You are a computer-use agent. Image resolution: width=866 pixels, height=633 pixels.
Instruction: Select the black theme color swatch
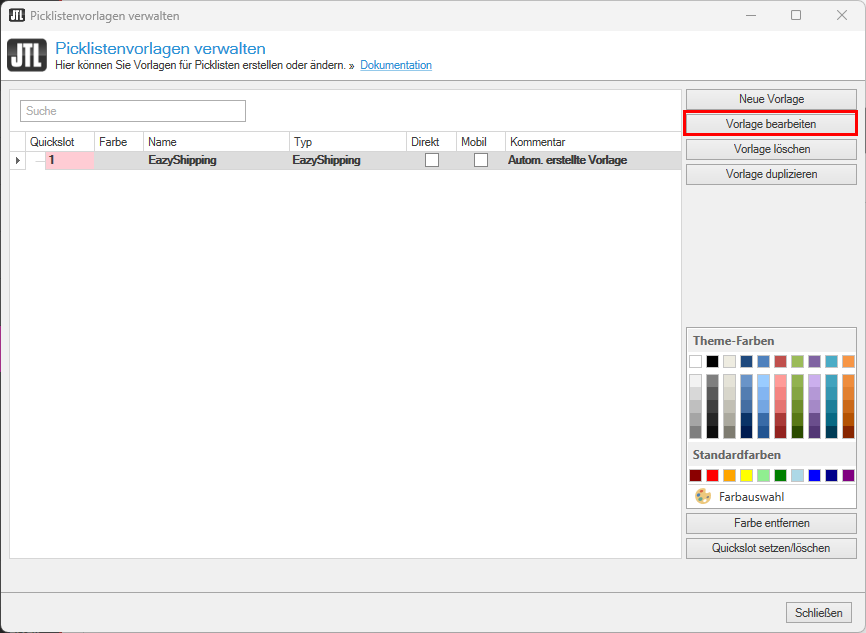click(712, 361)
